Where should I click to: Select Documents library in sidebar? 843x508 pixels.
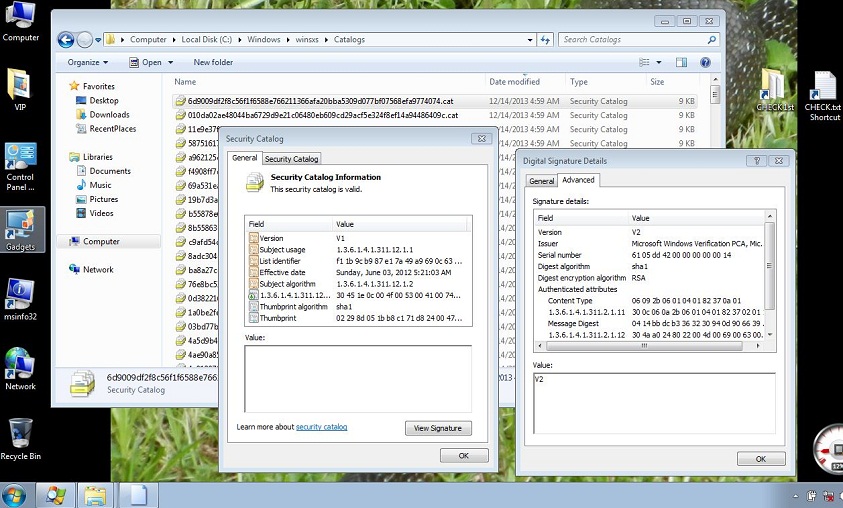[110, 171]
